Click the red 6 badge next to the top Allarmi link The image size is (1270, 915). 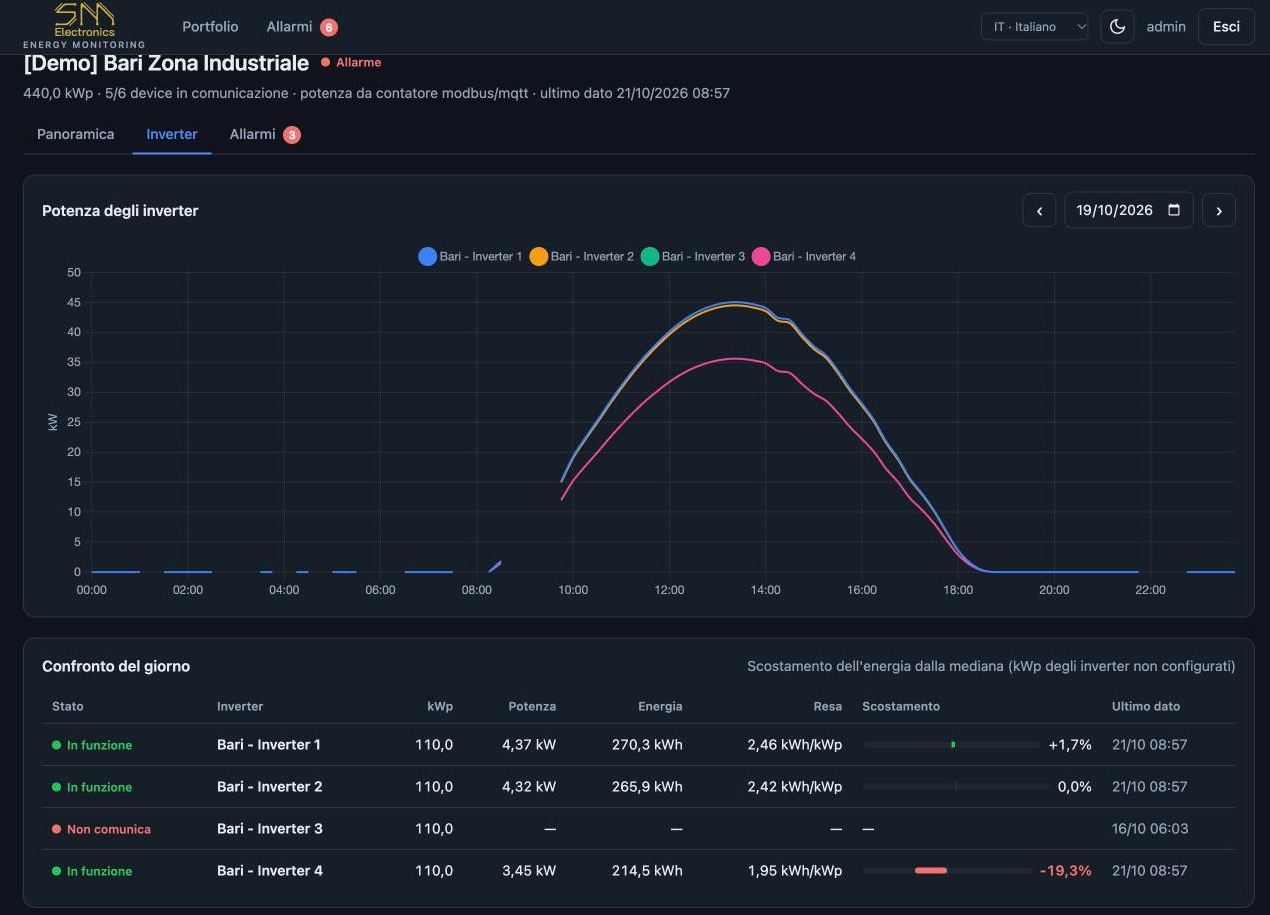click(x=329, y=27)
